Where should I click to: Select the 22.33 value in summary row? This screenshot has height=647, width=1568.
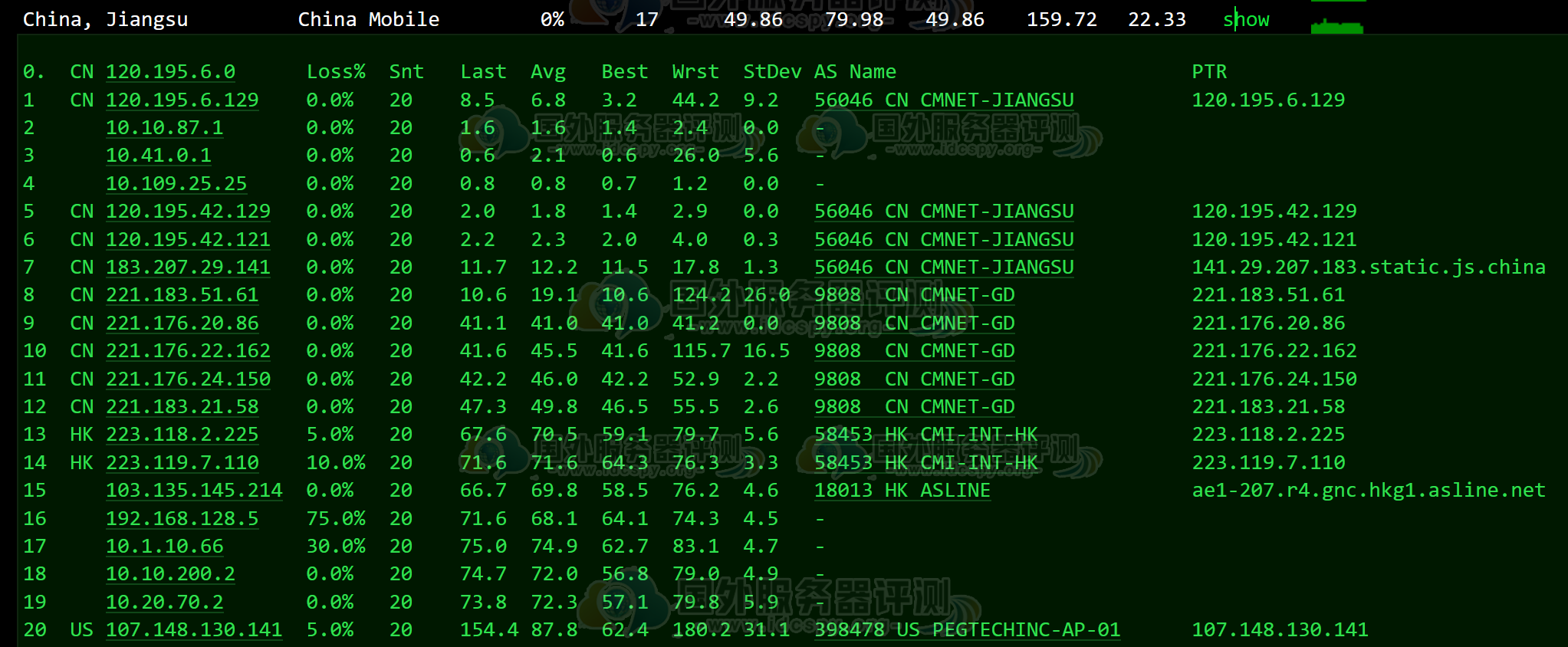click(x=1157, y=20)
